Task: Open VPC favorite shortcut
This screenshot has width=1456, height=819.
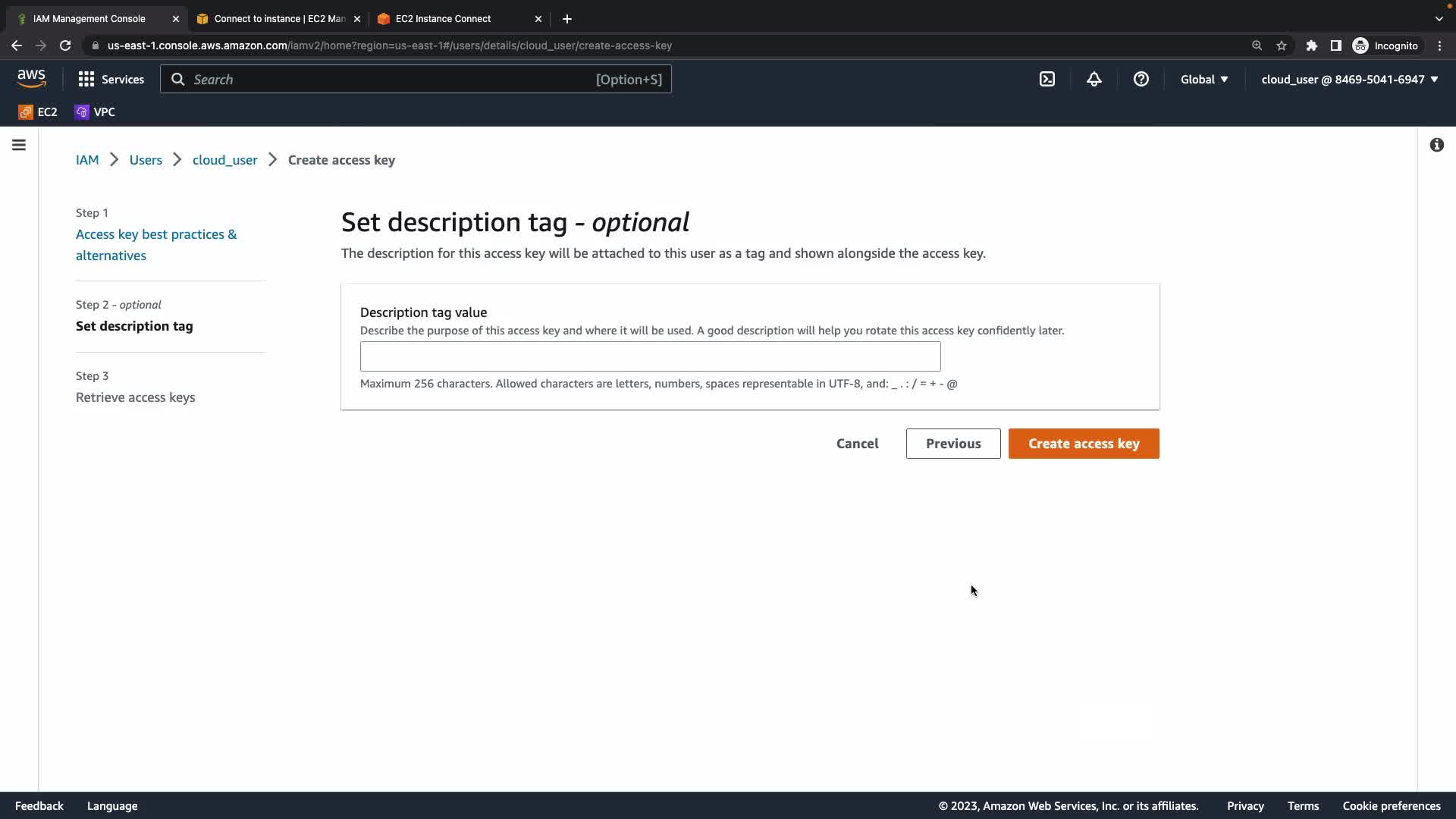Action: [95, 111]
